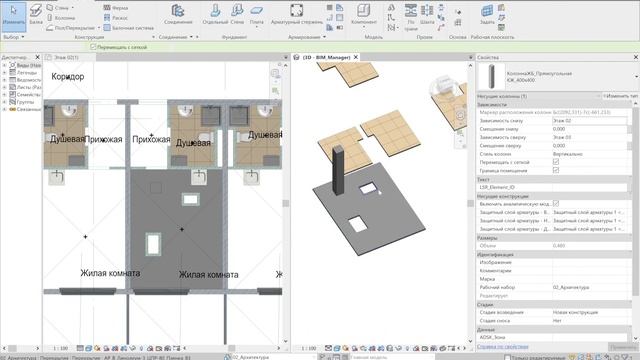Click 'Изменить тип' button in properties
The width and height of the screenshot is (640, 360).
(x=620, y=96)
